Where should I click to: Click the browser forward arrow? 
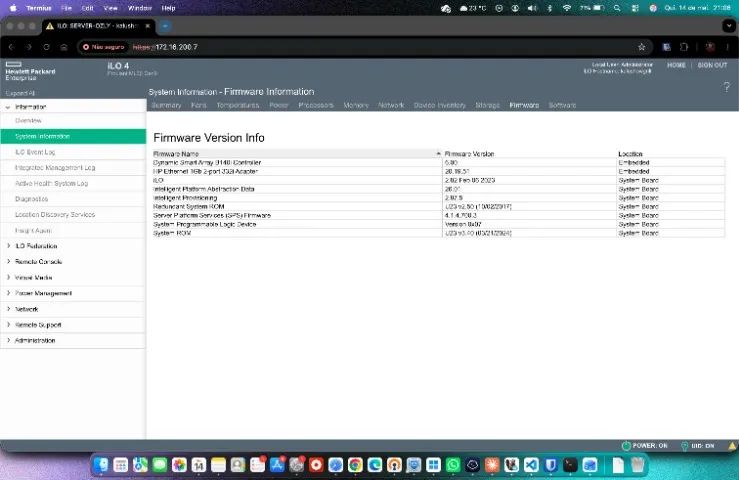29,47
